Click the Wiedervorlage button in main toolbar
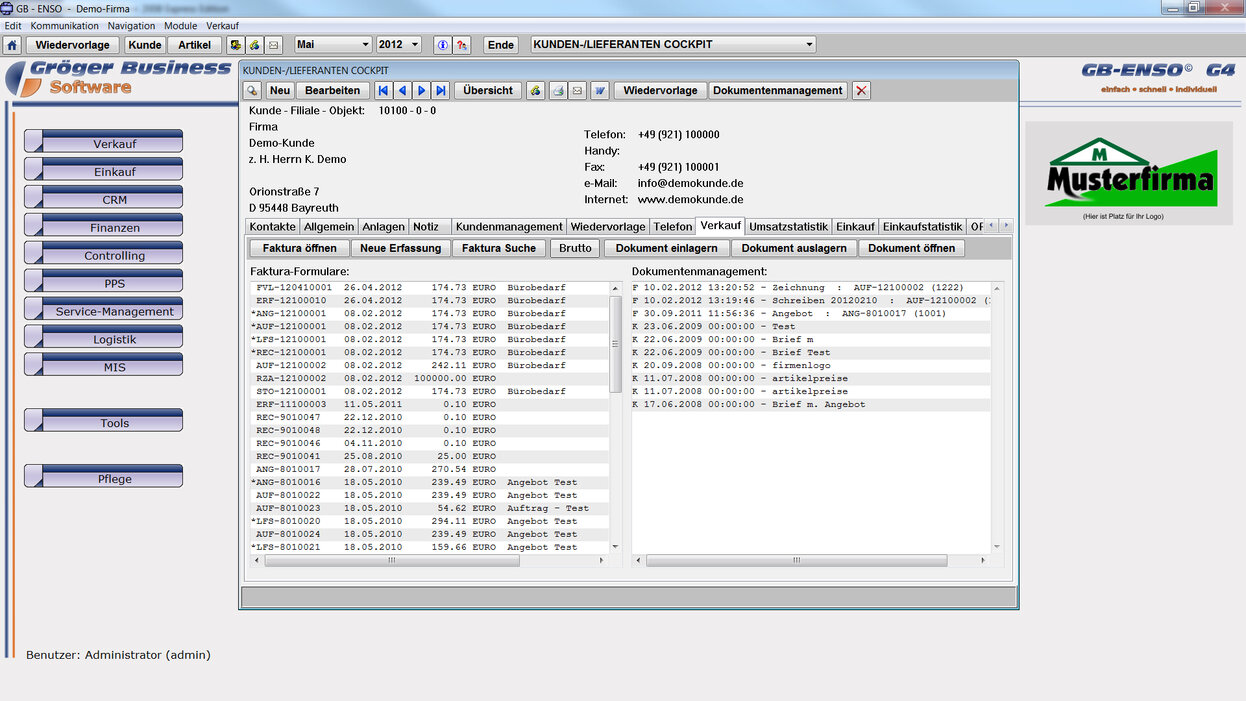The height and width of the screenshot is (701, 1246). click(72, 45)
